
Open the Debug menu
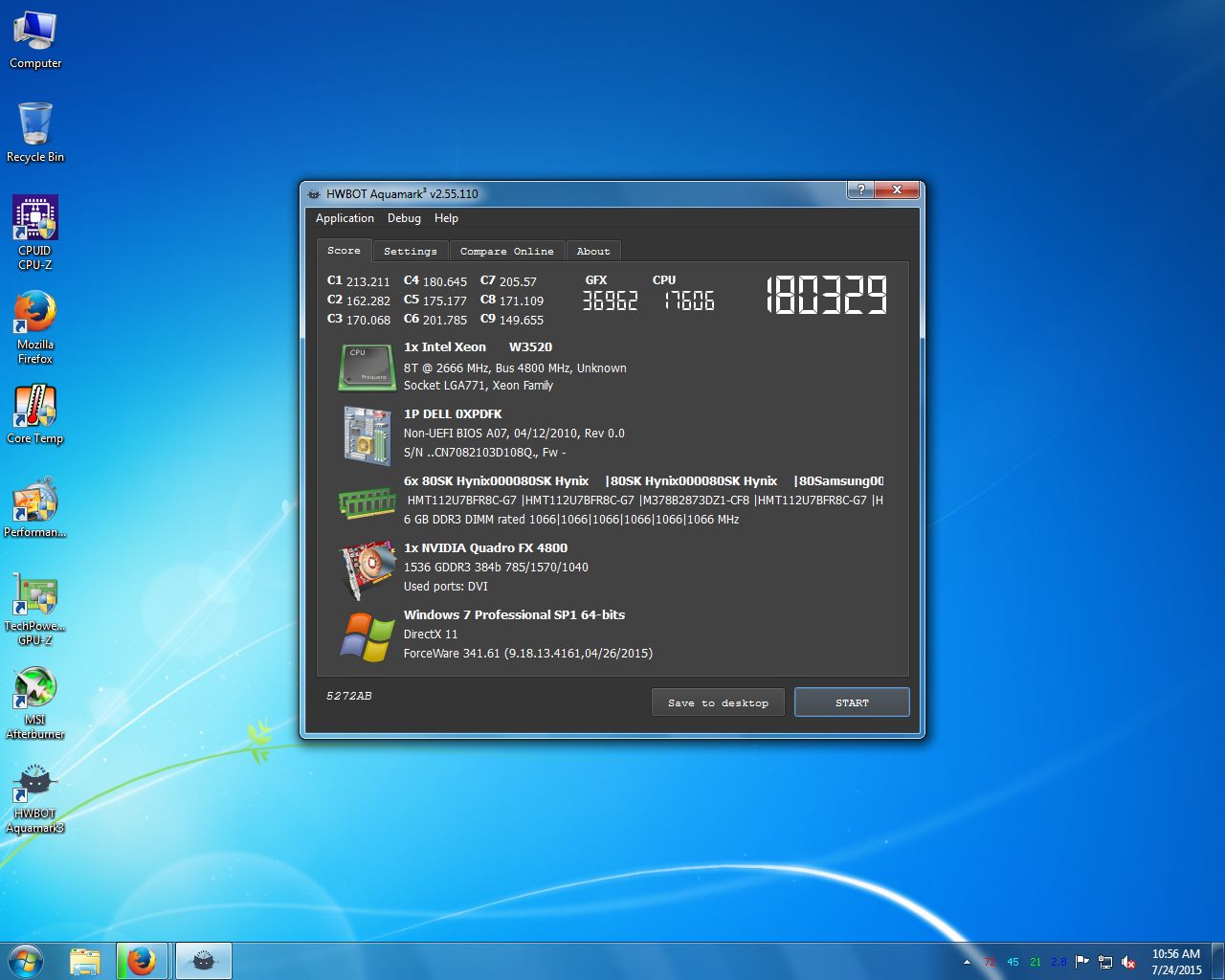[404, 218]
